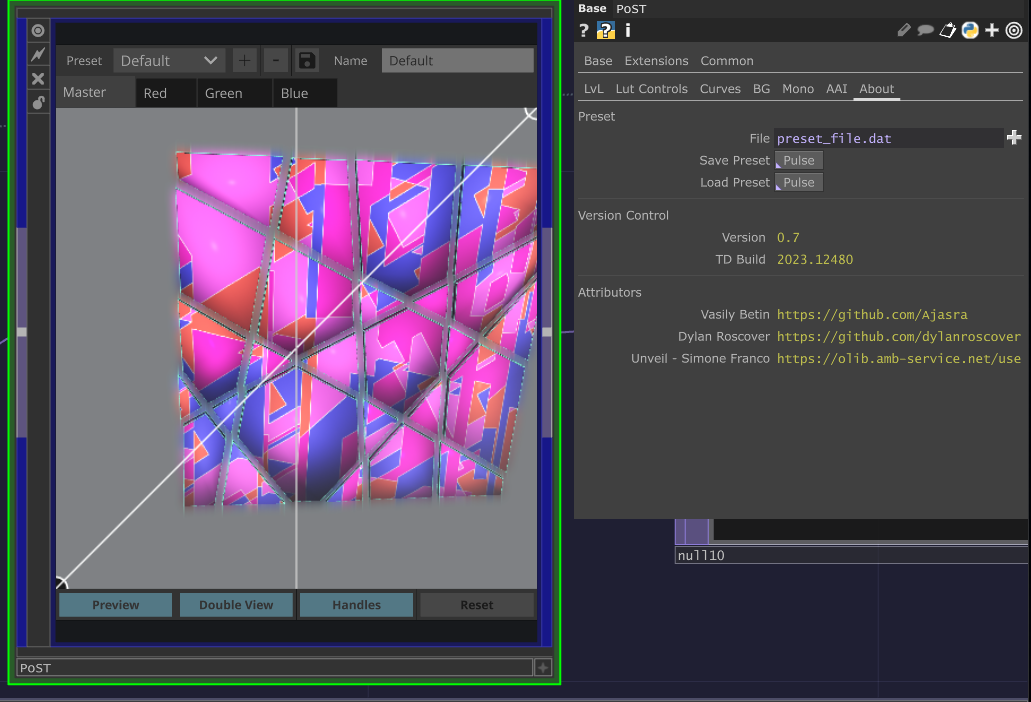Switch to the Curves tab
The image size is (1031, 702).
click(720, 89)
